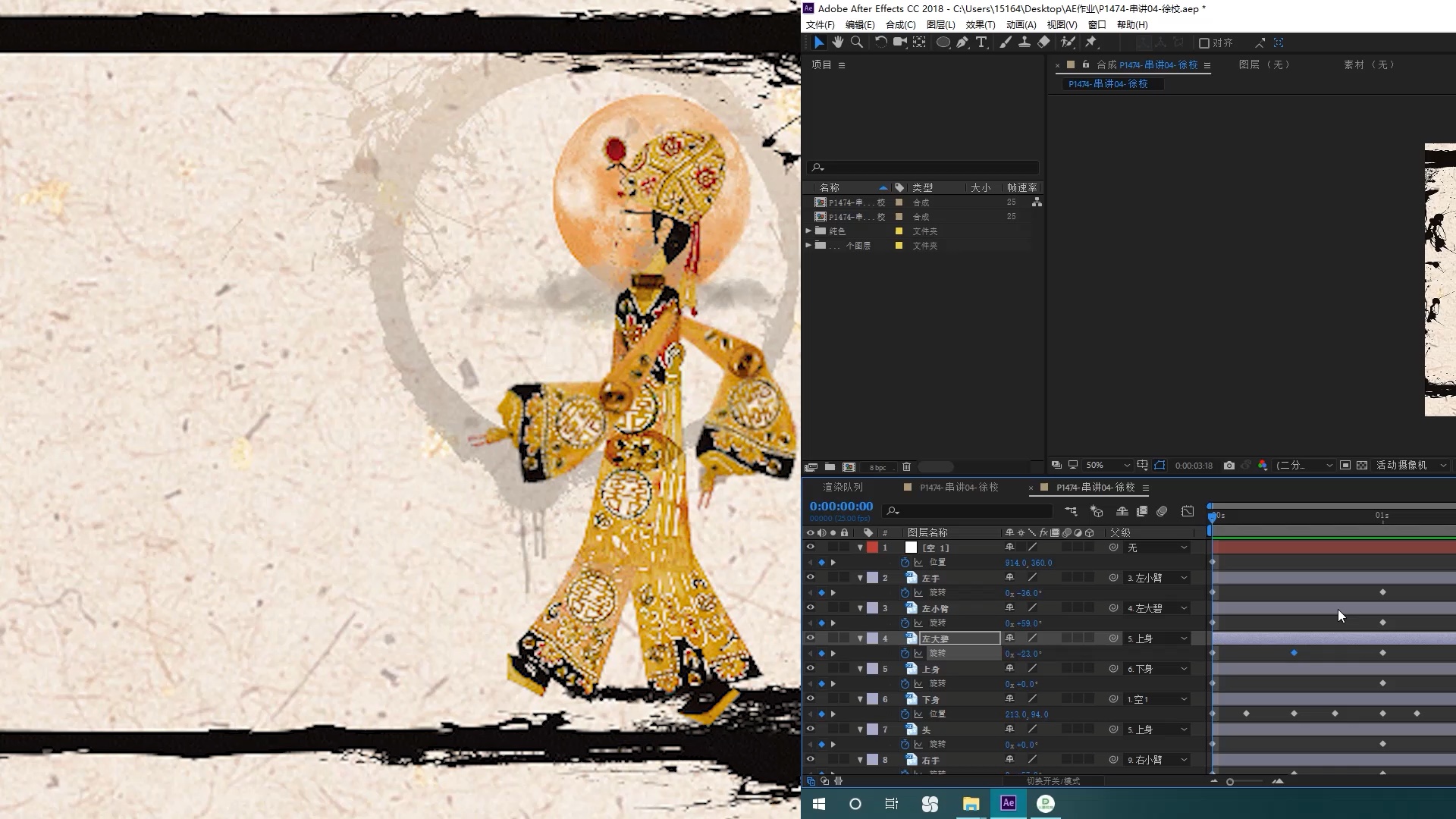Open parent dropdown showing 1.空1
This screenshot has width=1456, height=819.
point(1157,699)
